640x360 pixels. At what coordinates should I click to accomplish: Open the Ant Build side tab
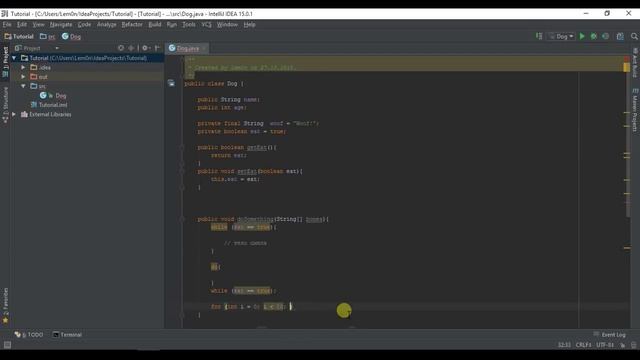click(635, 62)
